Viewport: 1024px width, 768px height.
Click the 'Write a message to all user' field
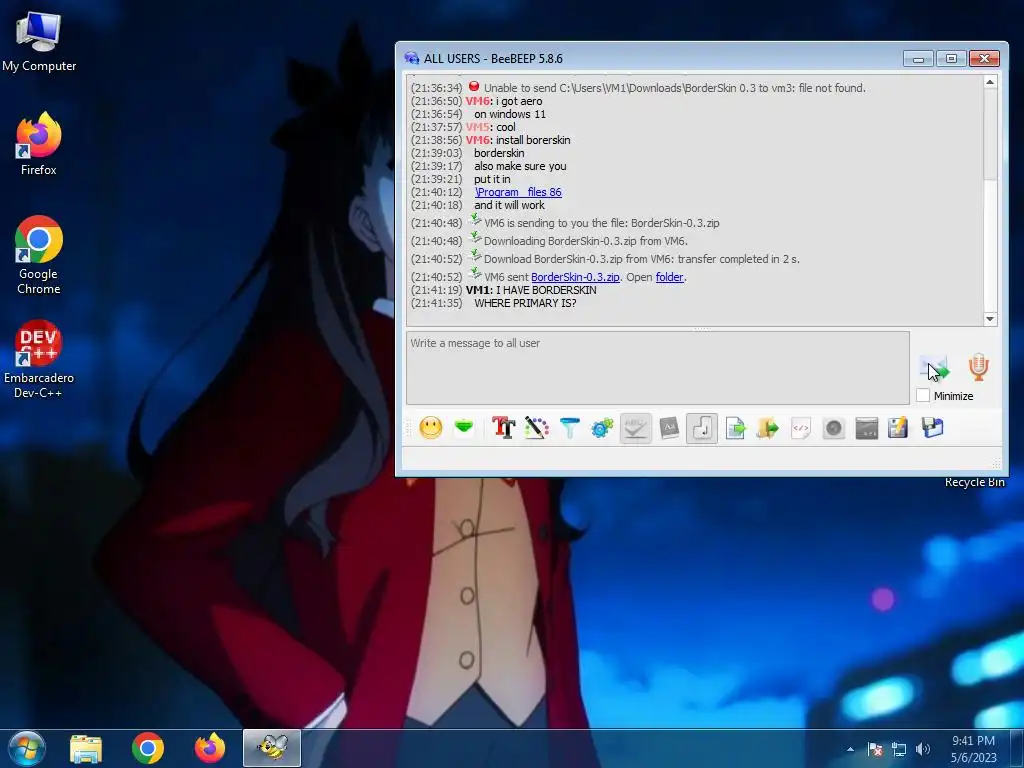[658, 368]
